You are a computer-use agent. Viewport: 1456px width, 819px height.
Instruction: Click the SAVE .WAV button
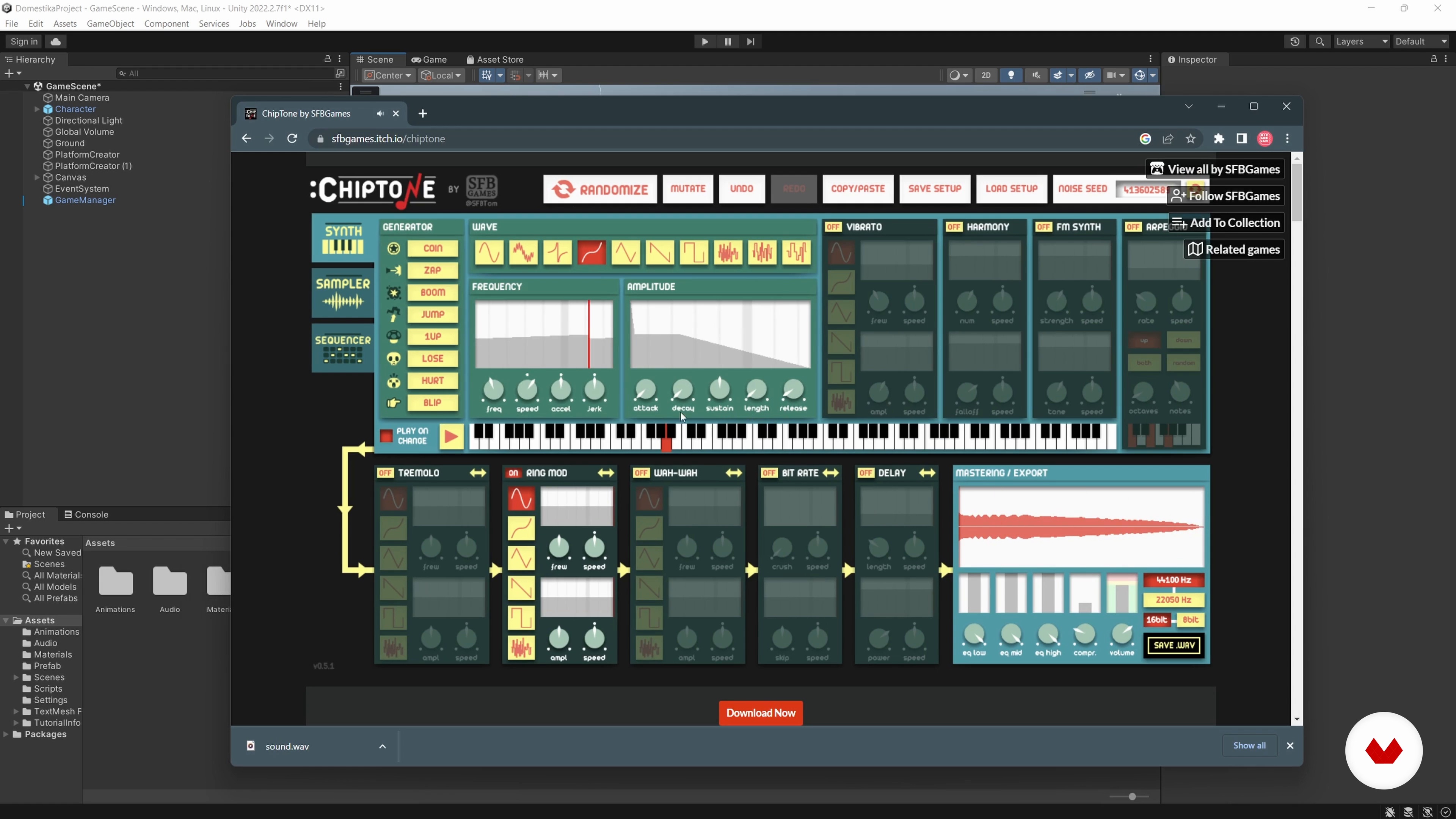click(1174, 645)
